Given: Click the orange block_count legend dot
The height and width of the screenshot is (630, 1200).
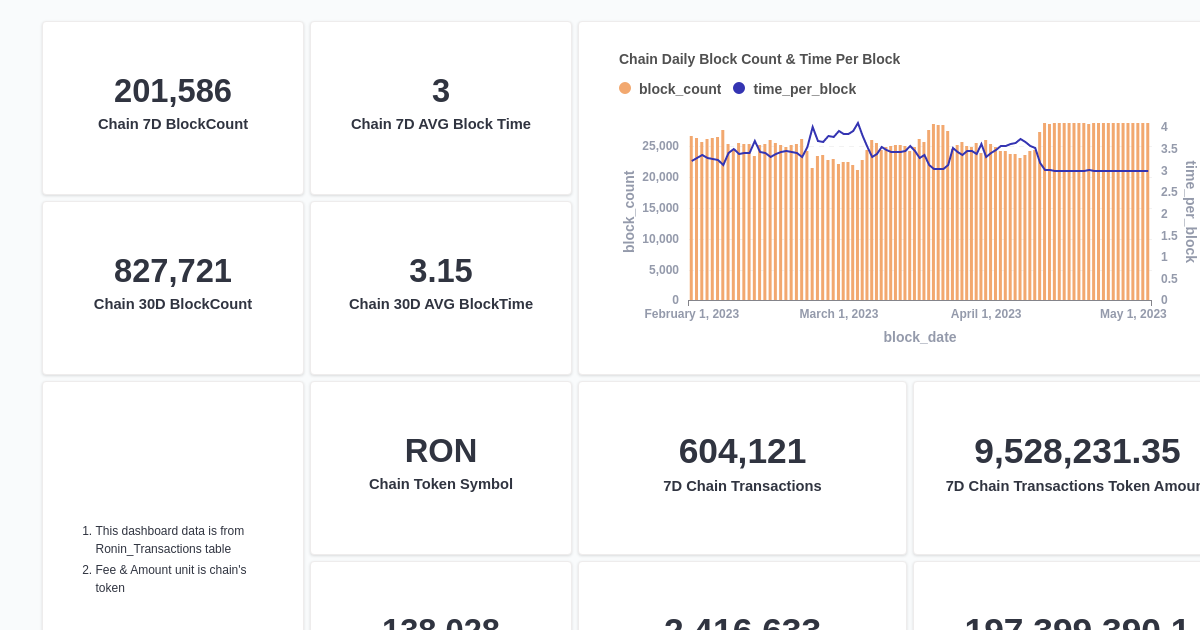Looking at the screenshot, I should tap(625, 88).
